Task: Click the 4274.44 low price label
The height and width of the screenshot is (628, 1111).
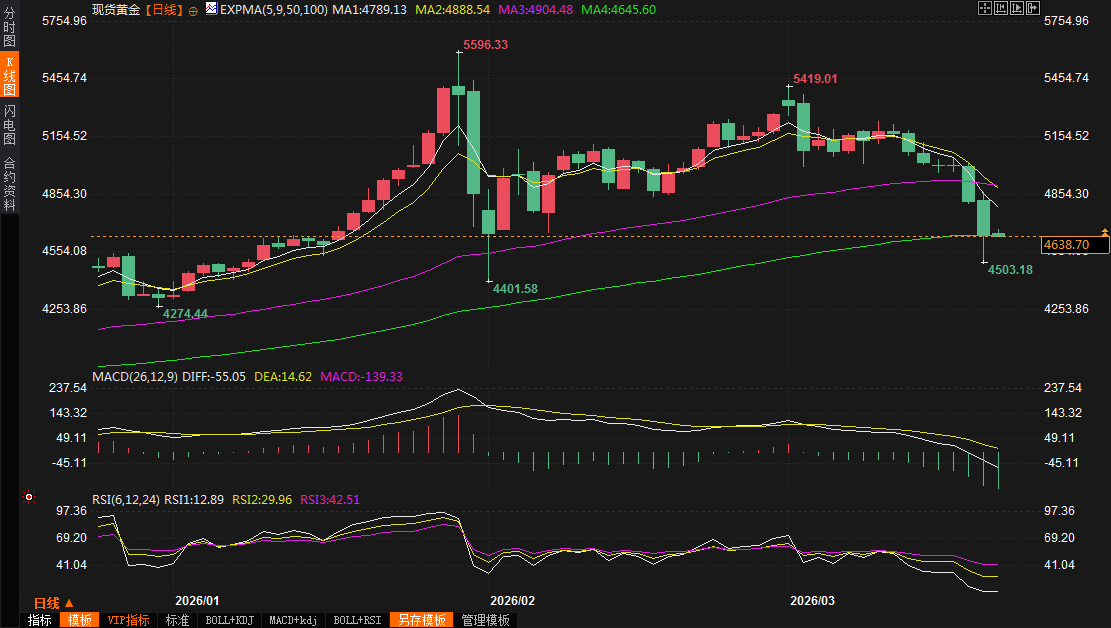Action: (x=185, y=313)
